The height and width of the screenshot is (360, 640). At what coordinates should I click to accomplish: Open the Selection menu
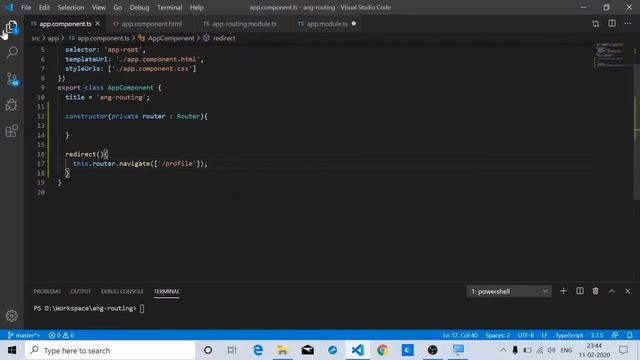point(71,7)
